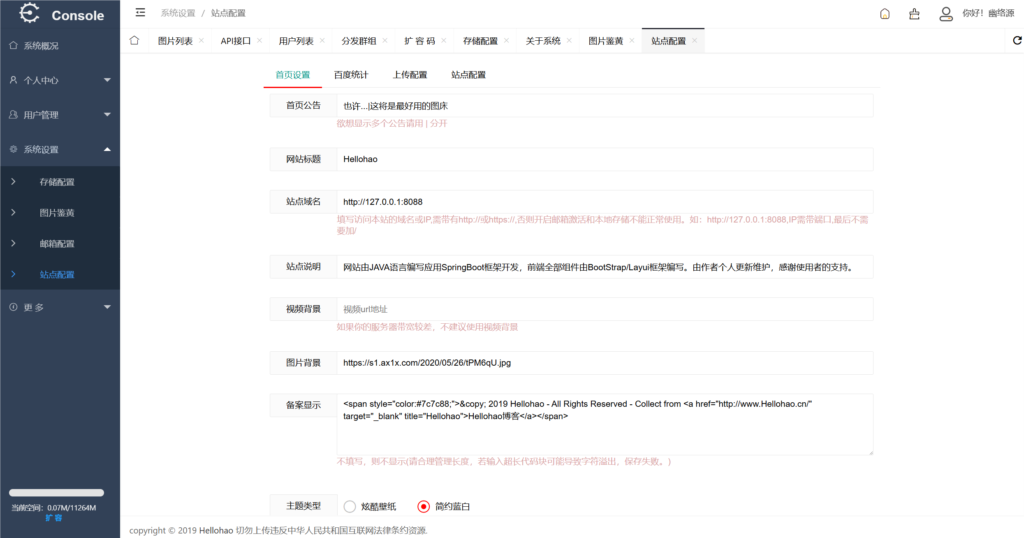The width and height of the screenshot is (1024, 538).
Task: Open 图片鉴黄 in sidebar submenu
Action: (x=57, y=213)
